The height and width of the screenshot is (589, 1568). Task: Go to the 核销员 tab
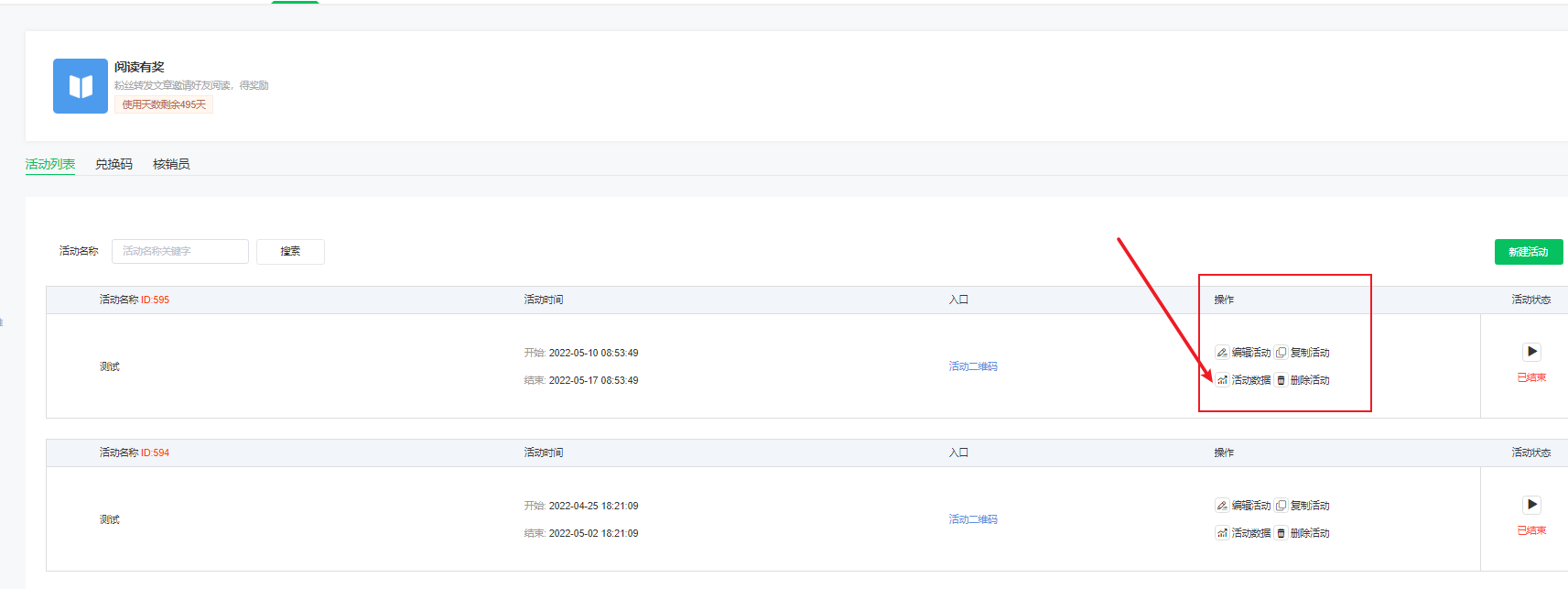pos(171,164)
